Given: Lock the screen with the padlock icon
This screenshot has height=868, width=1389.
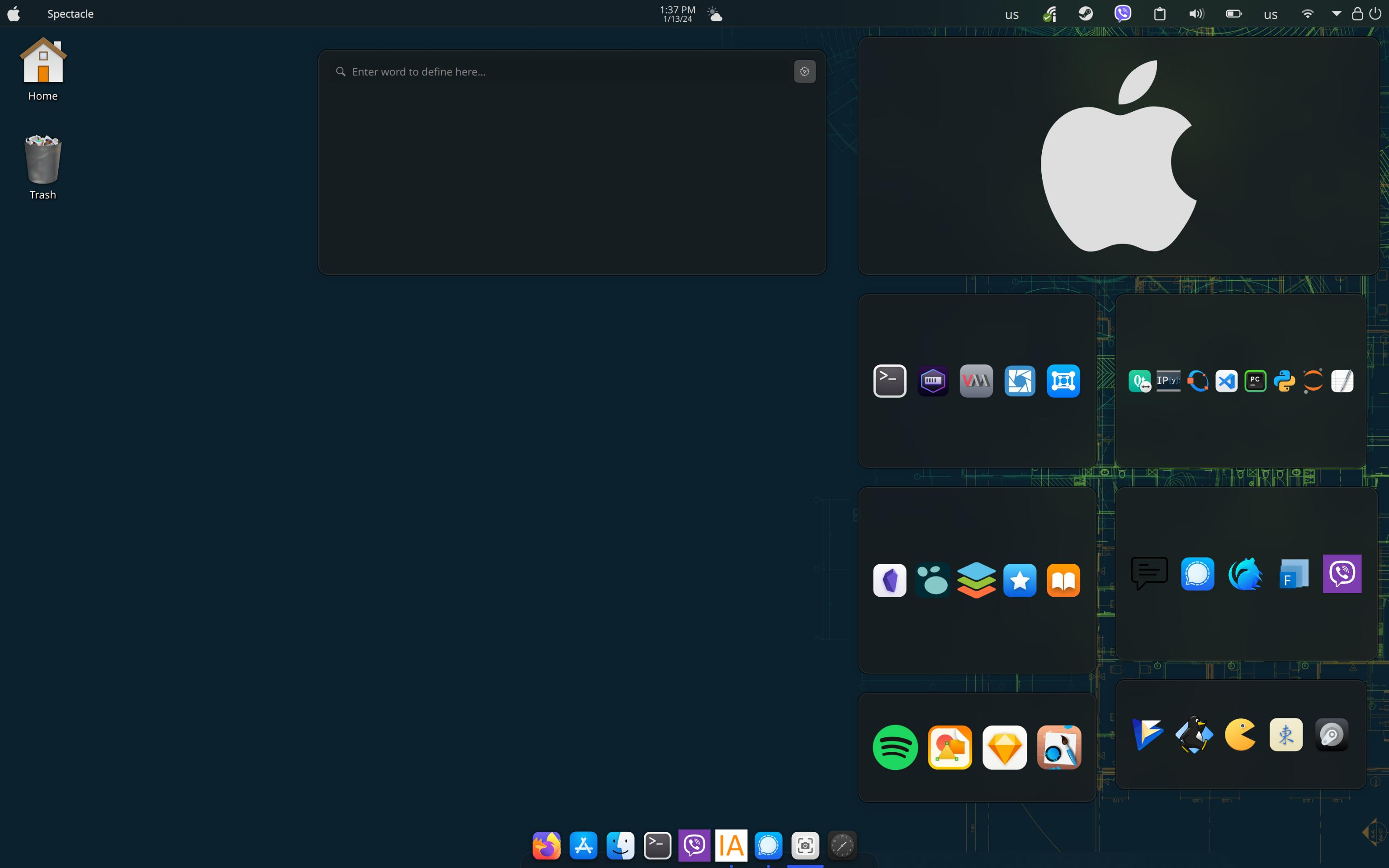Looking at the screenshot, I should coord(1357,14).
